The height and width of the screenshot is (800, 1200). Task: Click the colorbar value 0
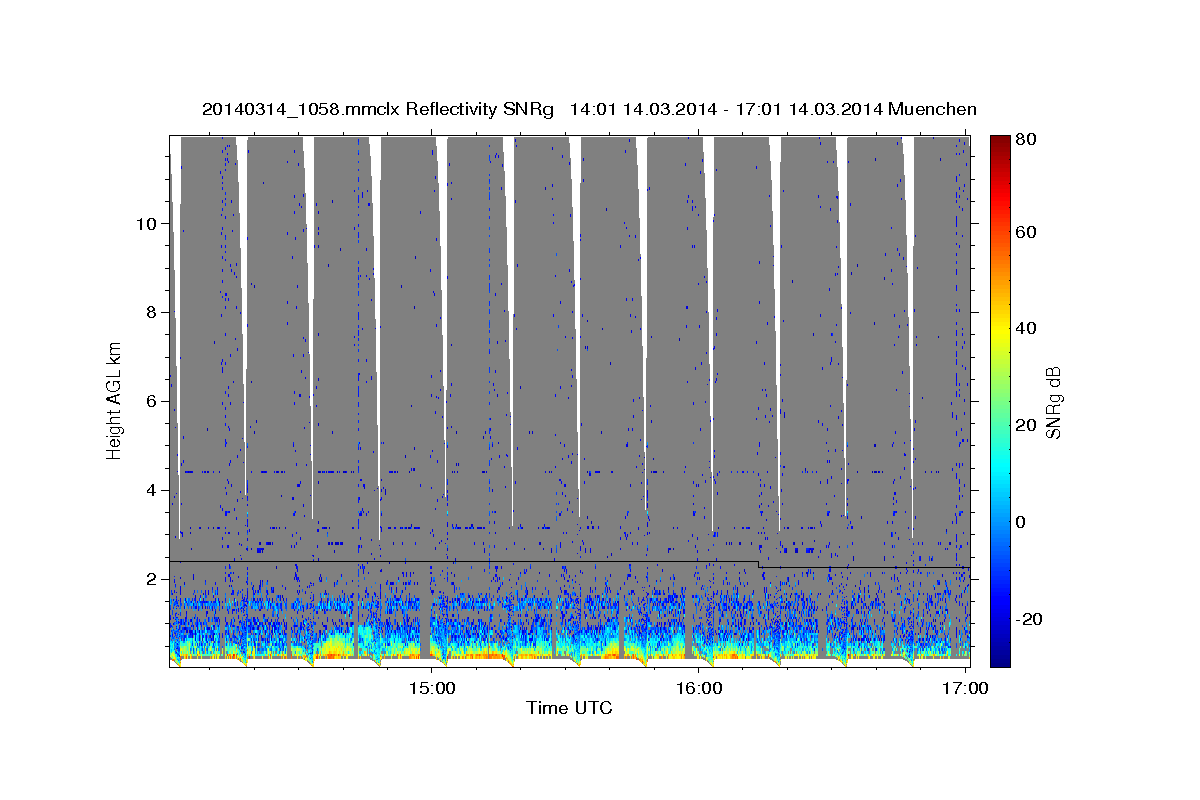point(1020,522)
